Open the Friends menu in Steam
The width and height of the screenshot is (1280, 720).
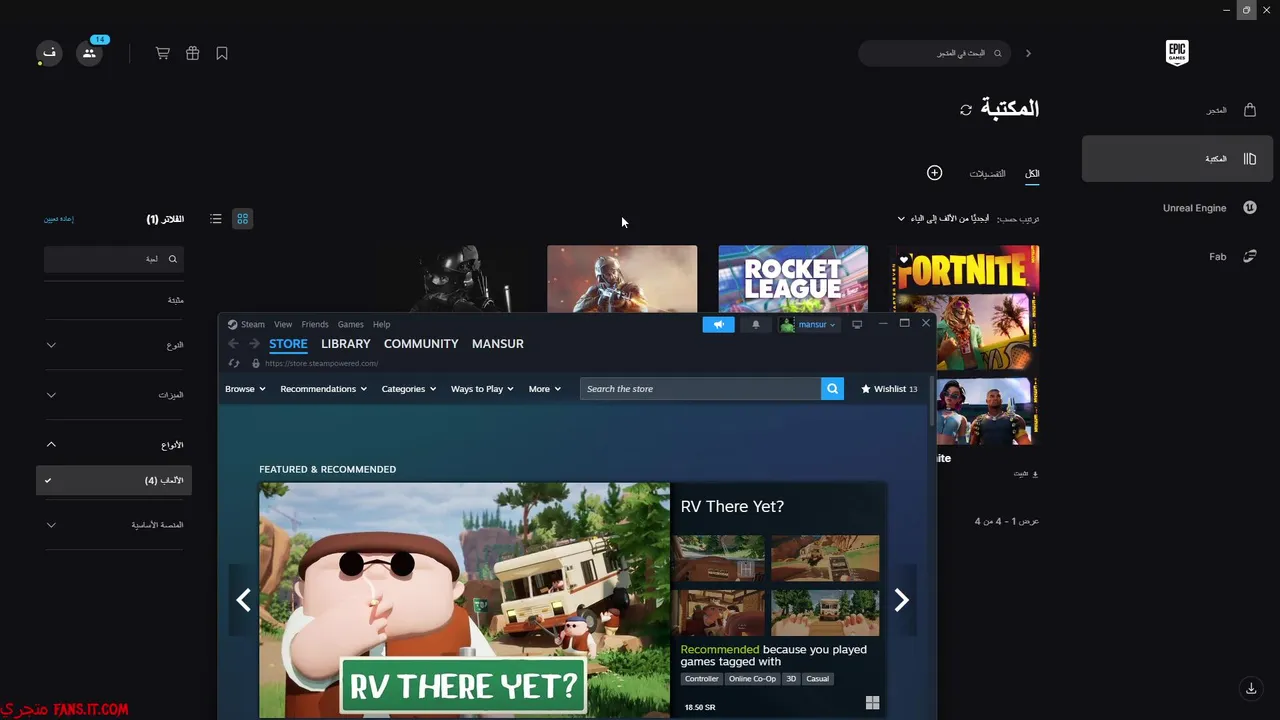[315, 324]
